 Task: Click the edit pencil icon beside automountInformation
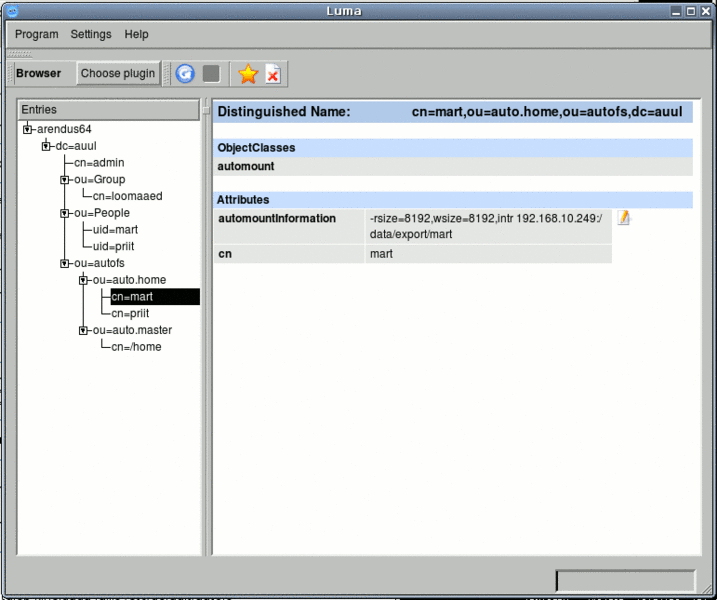coord(624,218)
